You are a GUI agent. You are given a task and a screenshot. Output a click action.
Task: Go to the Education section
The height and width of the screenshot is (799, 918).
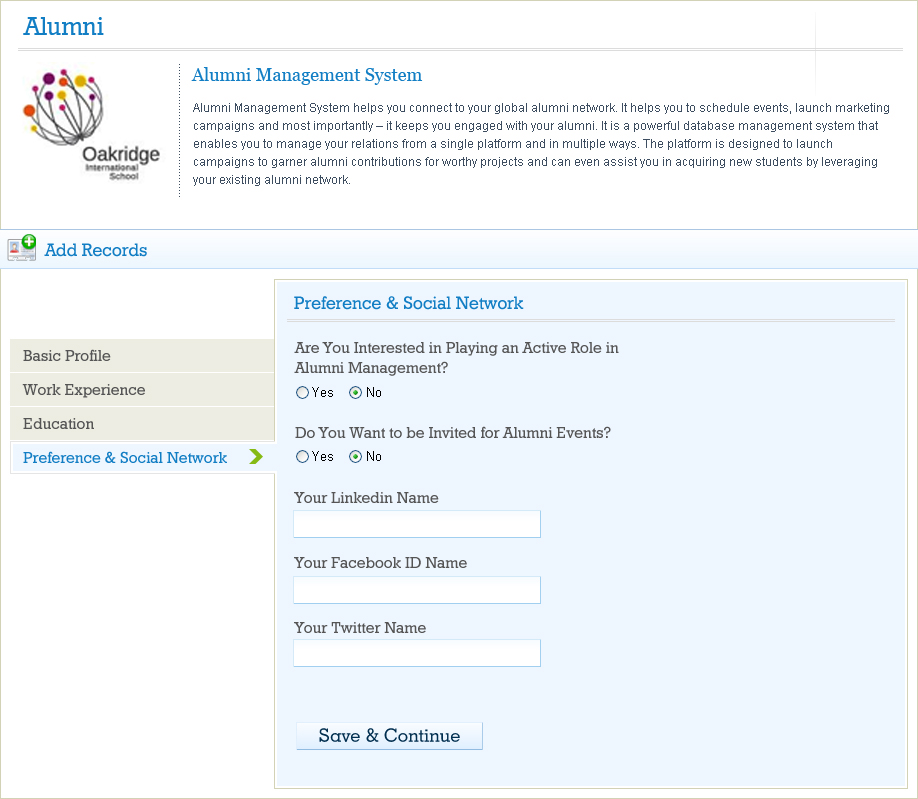click(x=59, y=424)
